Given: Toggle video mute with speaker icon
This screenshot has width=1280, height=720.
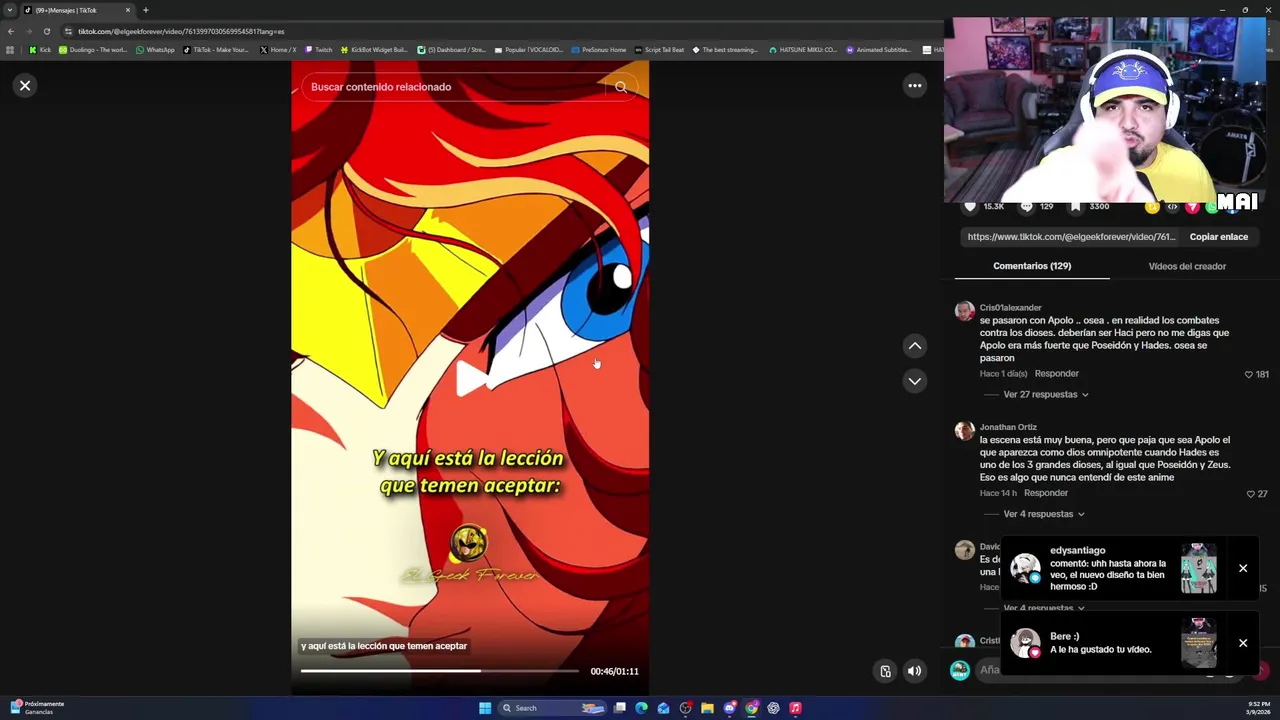Looking at the screenshot, I should click(x=914, y=672).
